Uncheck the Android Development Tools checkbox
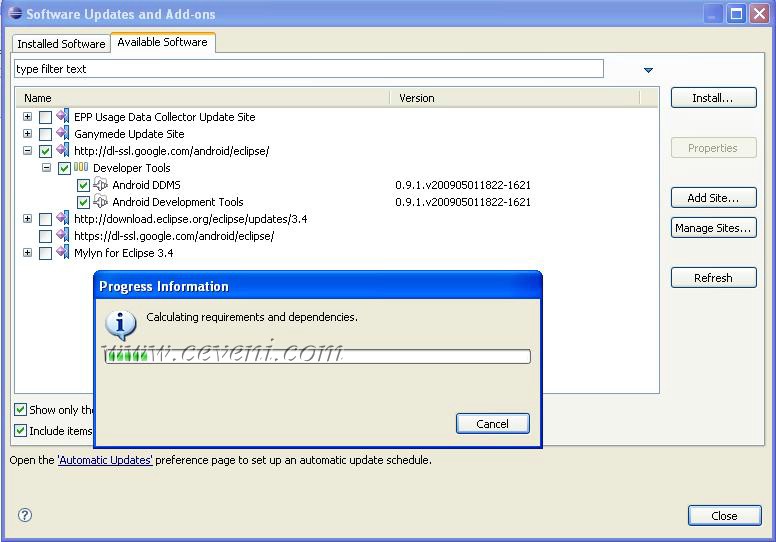The height and width of the screenshot is (542, 776). click(x=83, y=202)
